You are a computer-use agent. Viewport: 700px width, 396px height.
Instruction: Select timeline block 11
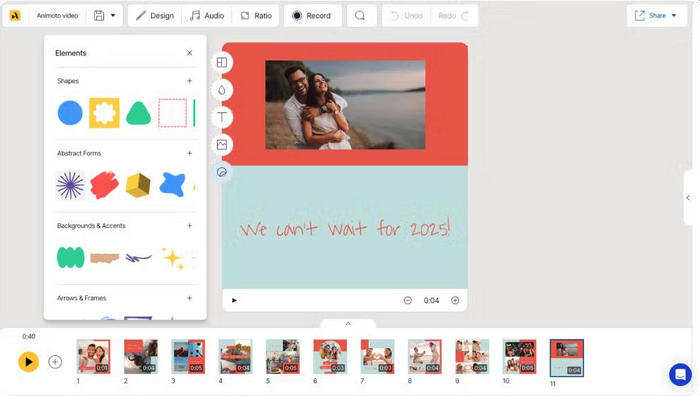click(x=567, y=358)
